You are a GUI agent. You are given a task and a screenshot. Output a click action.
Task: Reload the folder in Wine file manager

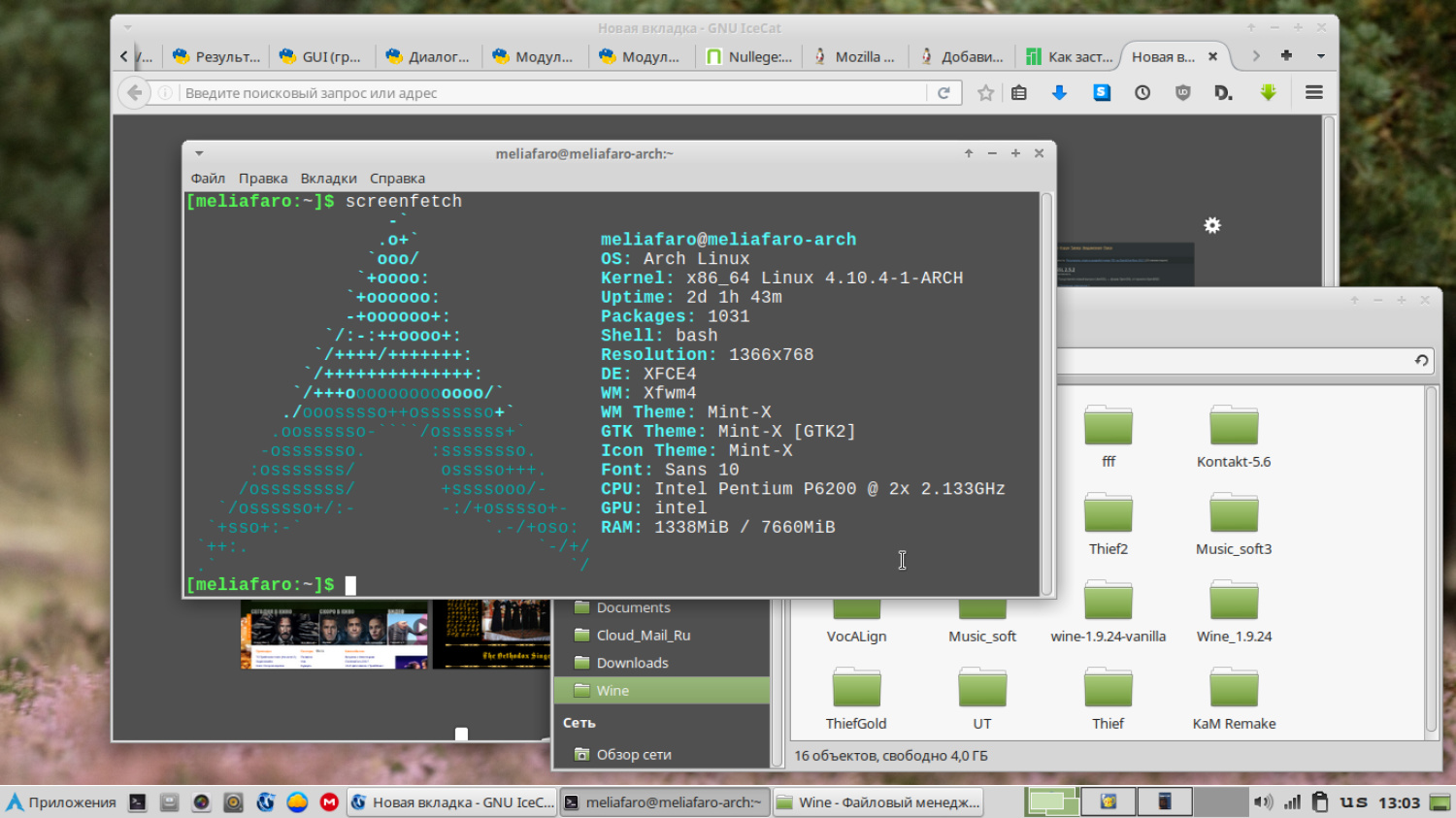pyautogui.click(x=1421, y=360)
